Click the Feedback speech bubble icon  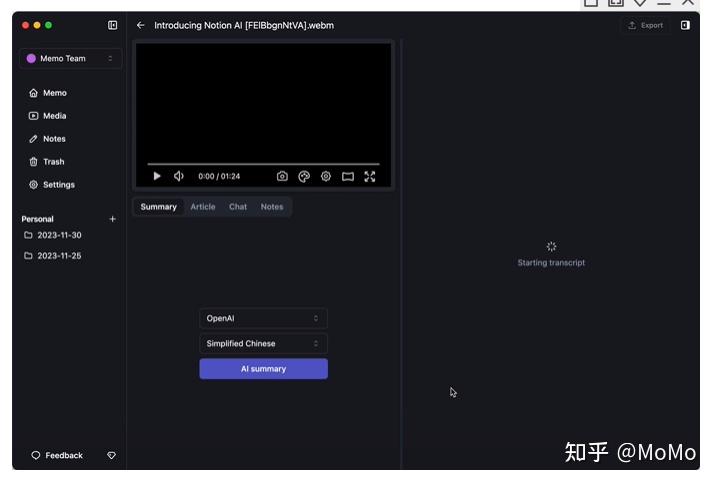coord(36,455)
